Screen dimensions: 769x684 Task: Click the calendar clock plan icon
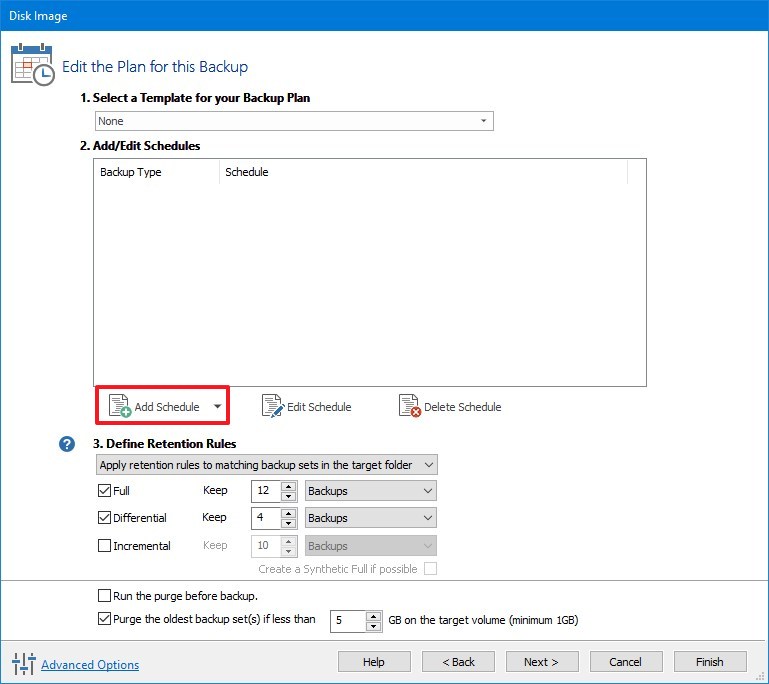[x=32, y=64]
